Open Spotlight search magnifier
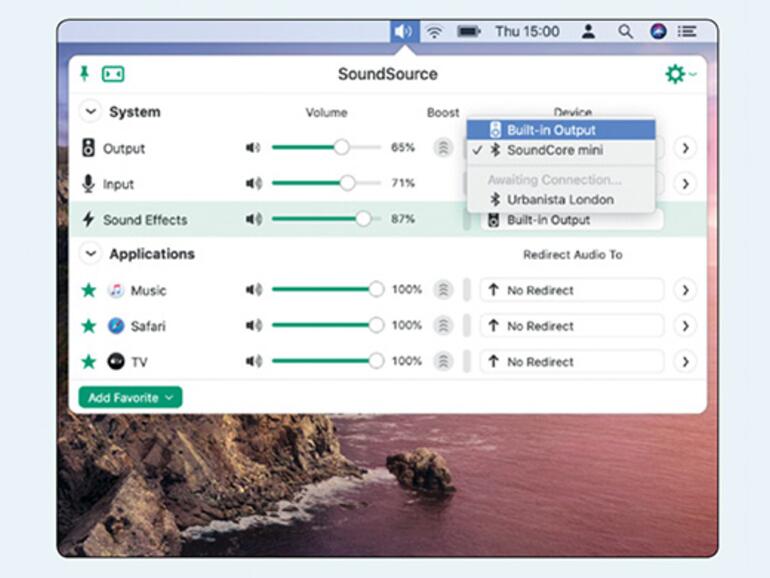This screenshot has height=578, width=770. coord(625,32)
